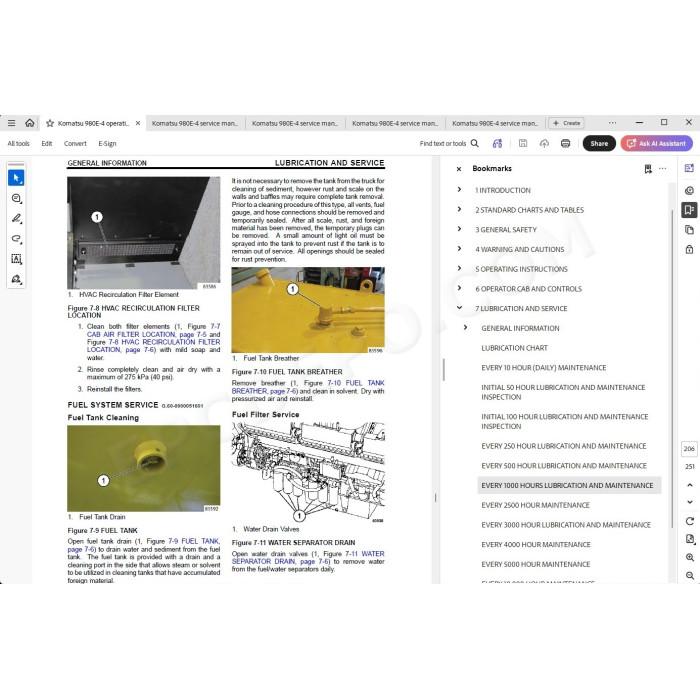Expand 6 OPERATOR CAB AND CONTROLS bookmark
The image size is (700, 700).
pyautogui.click(x=459, y=288)
